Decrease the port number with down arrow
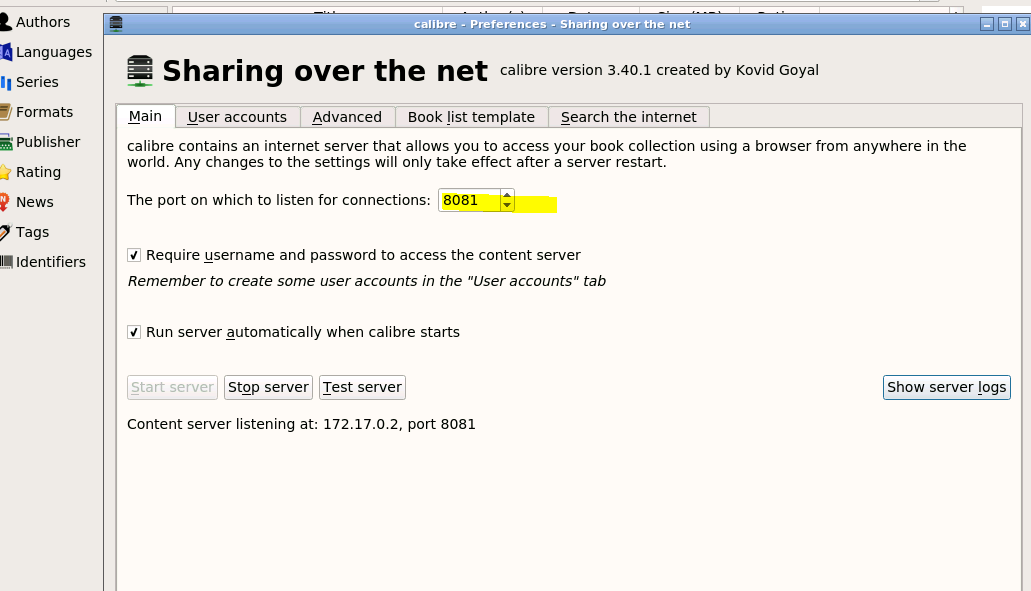The width and height of the screenshot is (1031, 591). (507, 206)
